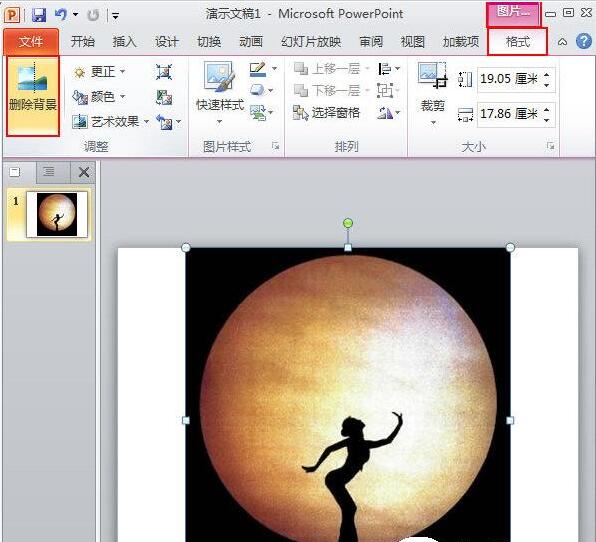Click the Align objects icon

pyautogui.click(x=384, y=69)
